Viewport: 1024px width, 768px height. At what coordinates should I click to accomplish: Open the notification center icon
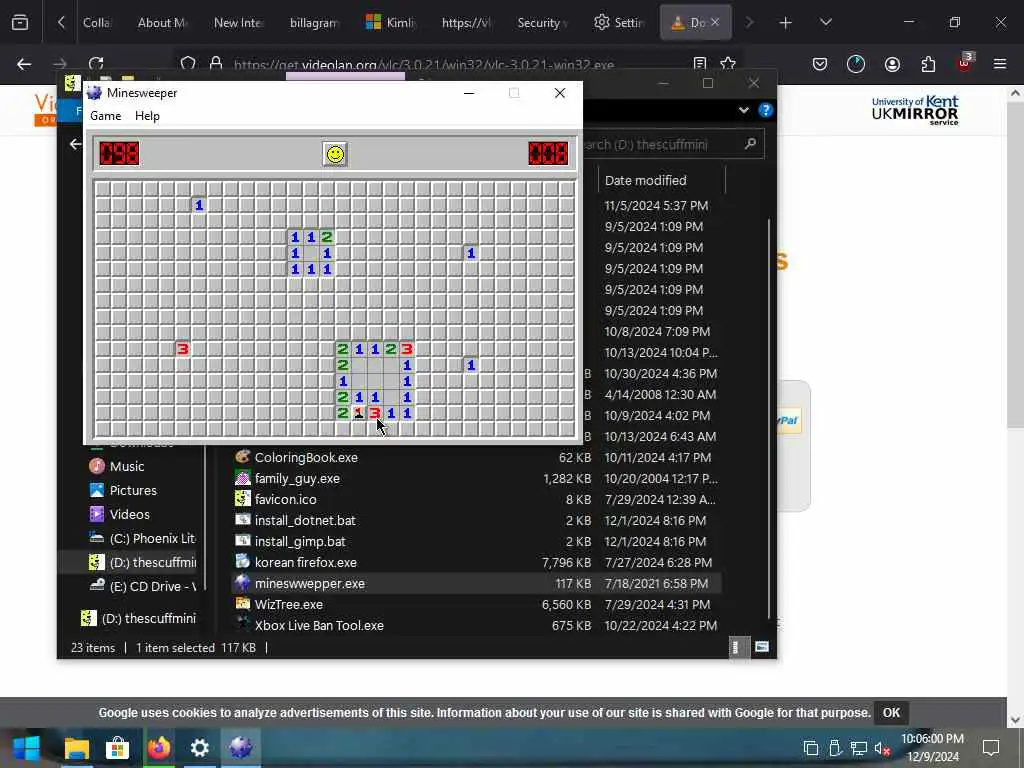[991, 748]
